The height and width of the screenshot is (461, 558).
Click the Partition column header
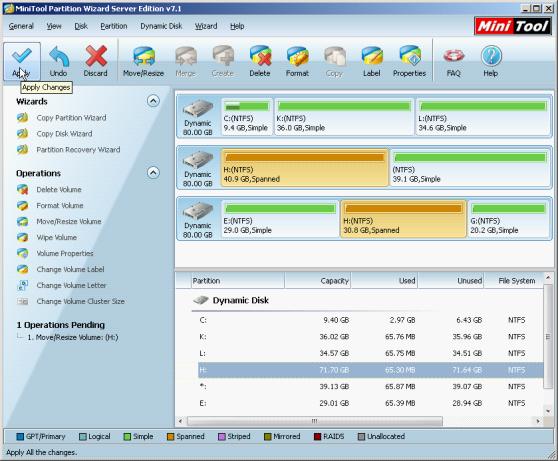point(237,281)
